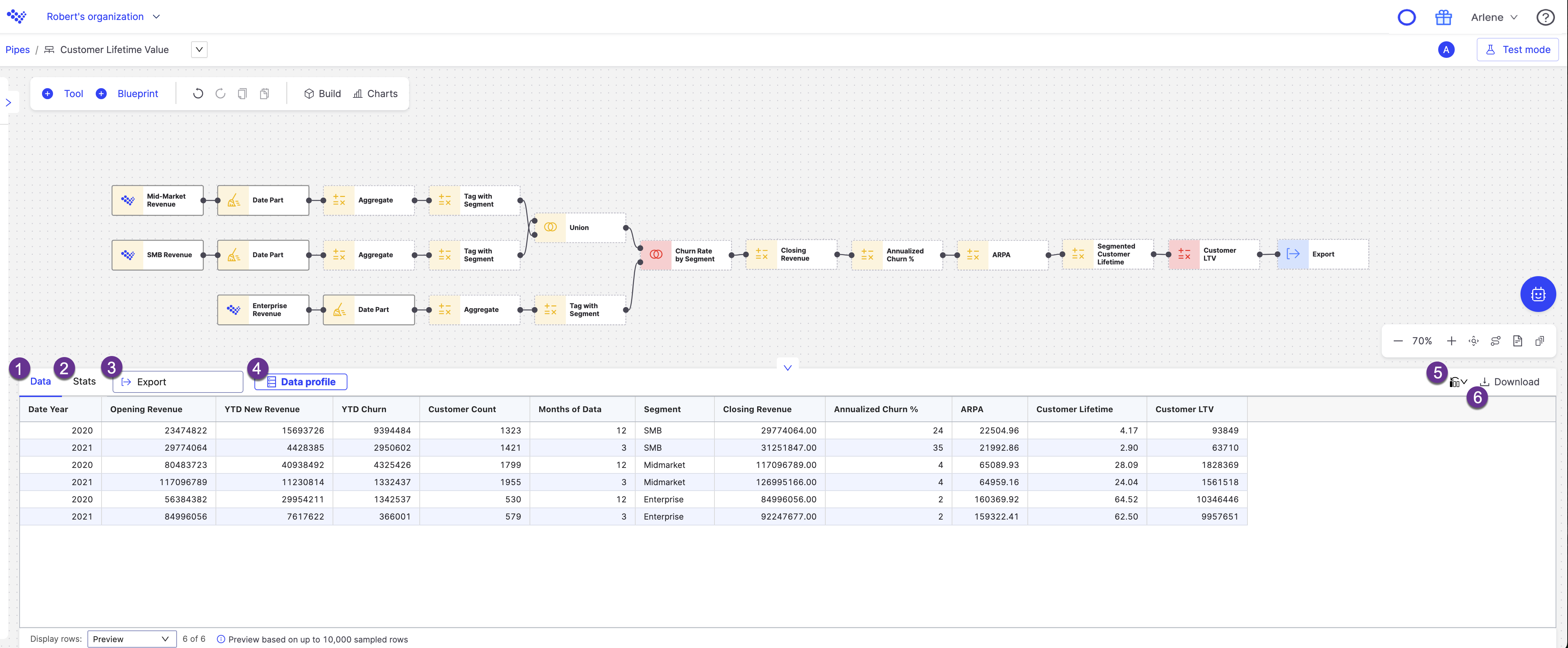Open the help question mark icon
Viewport: 1568px width, 648px height.
point(1545,17)
